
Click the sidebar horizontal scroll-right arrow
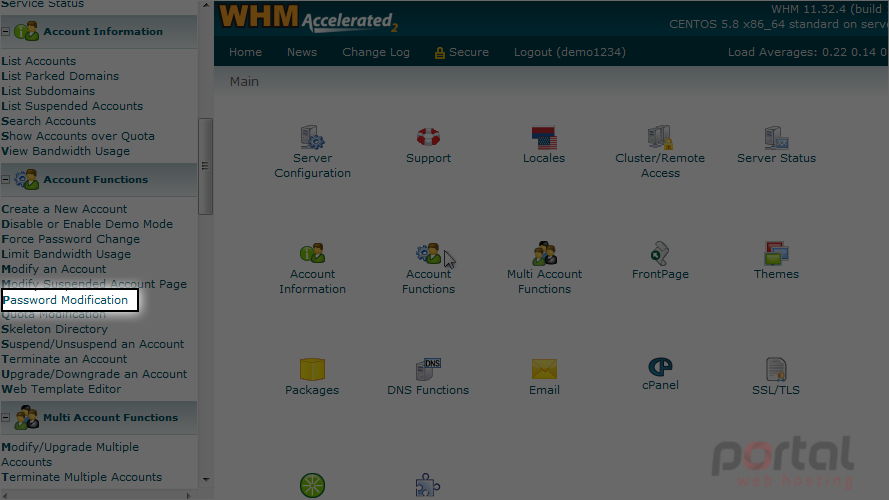coord(189,495)
